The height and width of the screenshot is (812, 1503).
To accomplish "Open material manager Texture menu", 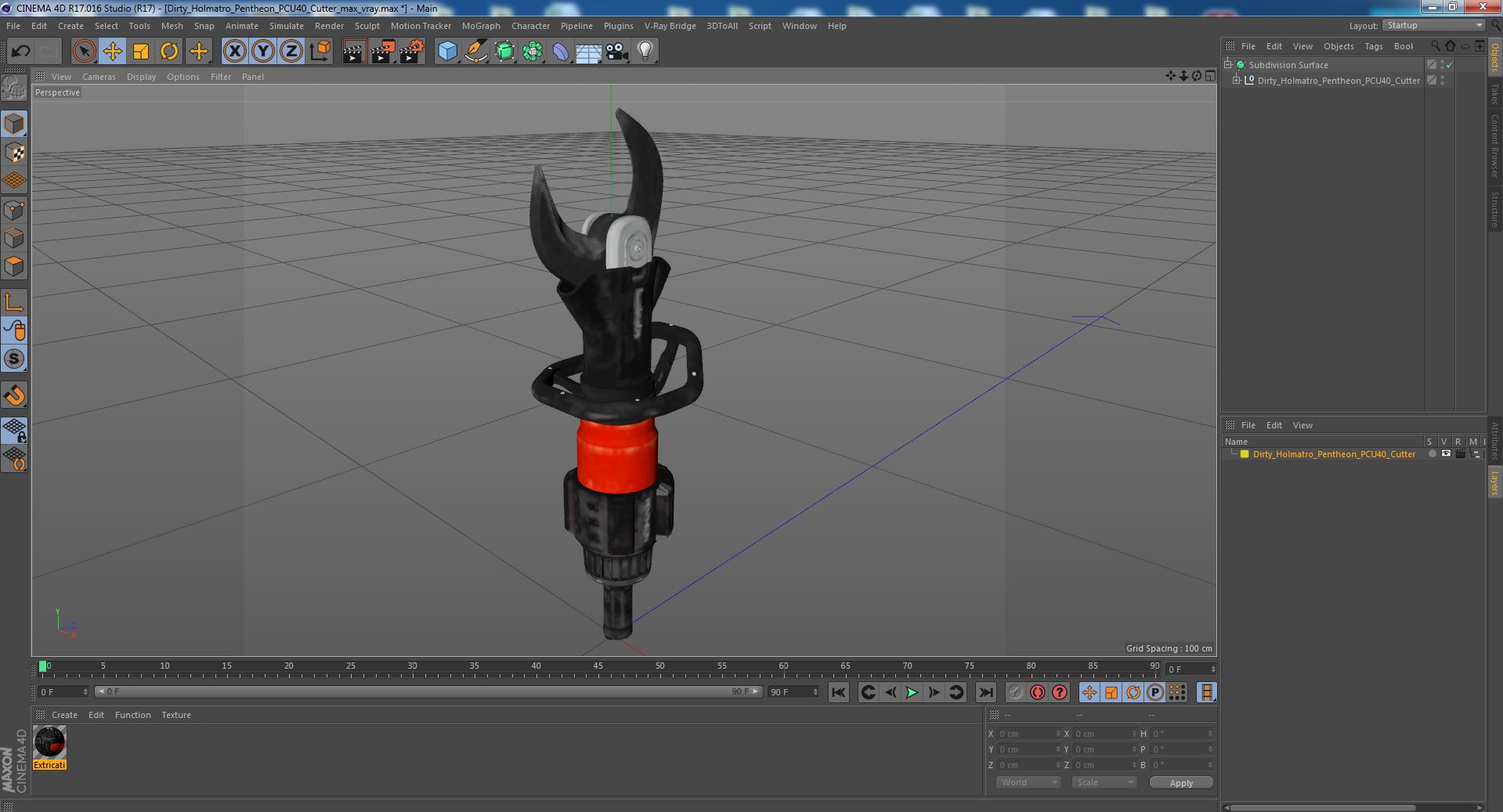I will click(x=176, y=715).
